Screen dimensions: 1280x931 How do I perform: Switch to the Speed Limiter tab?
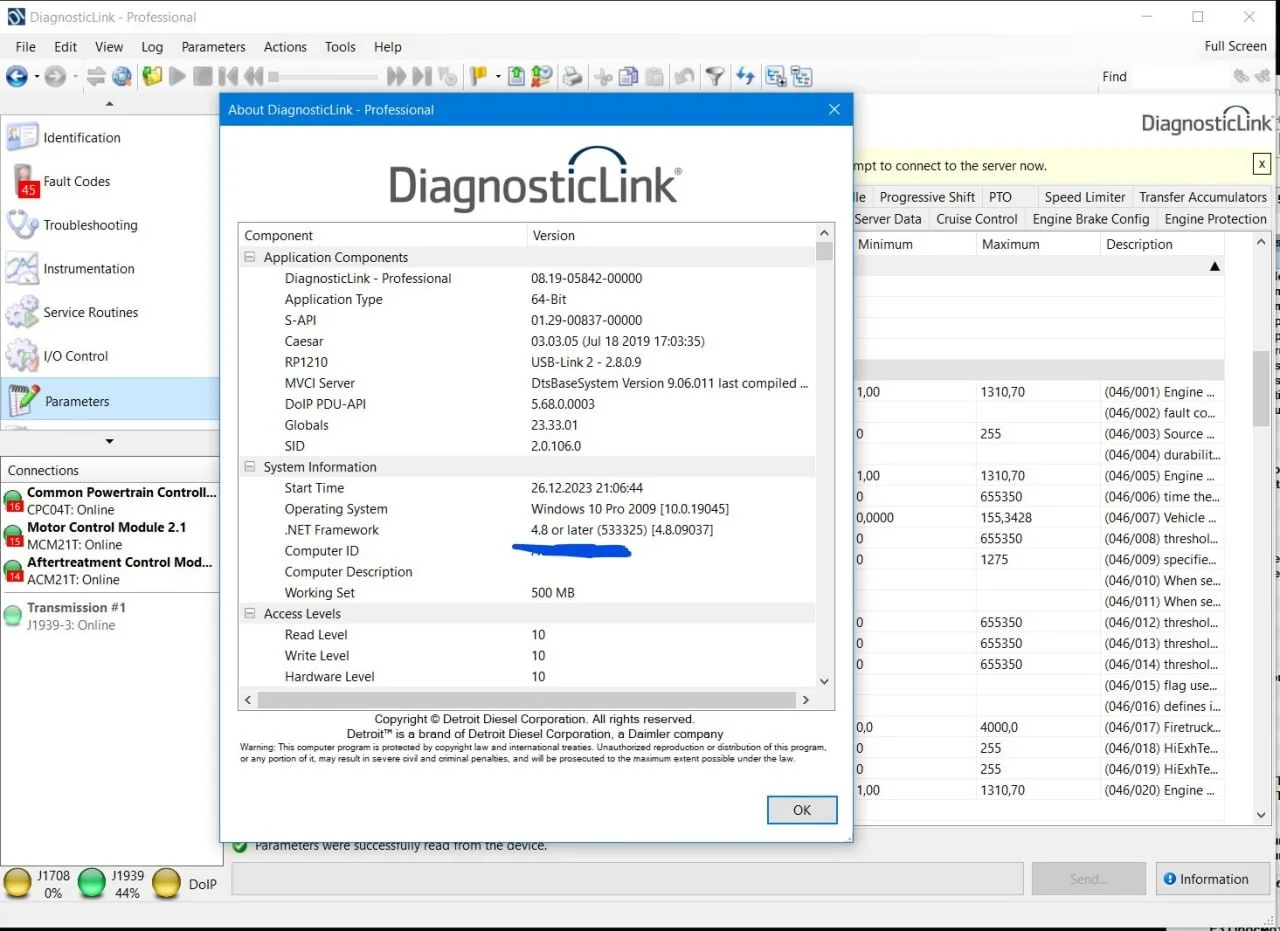click(1084, 197)
